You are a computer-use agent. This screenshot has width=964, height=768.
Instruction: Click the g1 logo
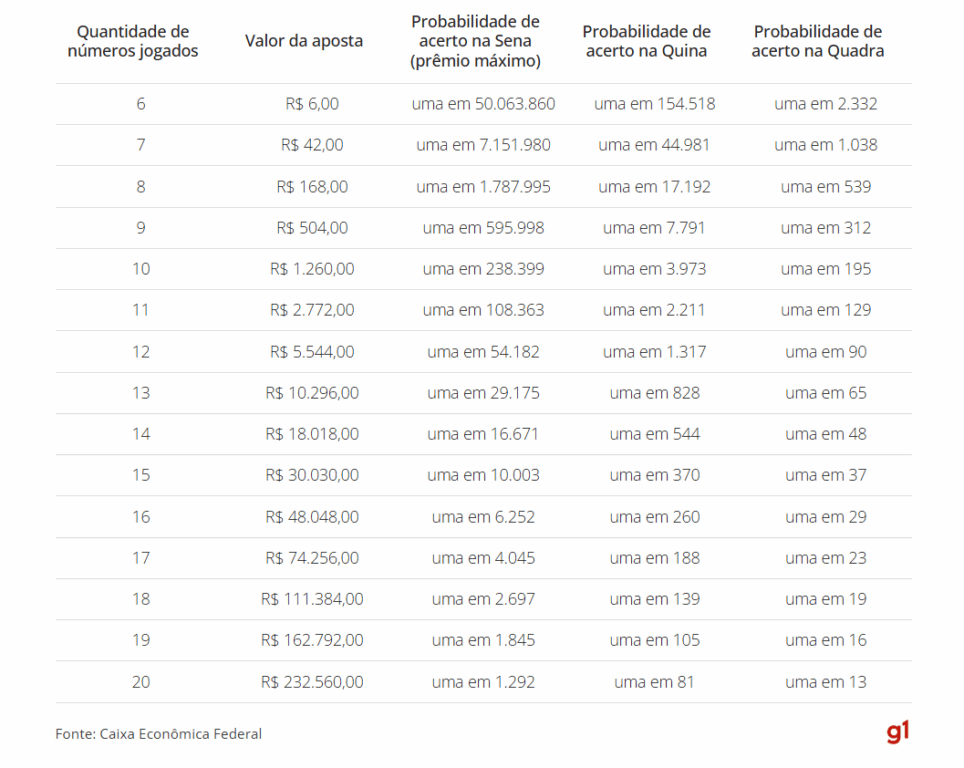pos(897,733)
